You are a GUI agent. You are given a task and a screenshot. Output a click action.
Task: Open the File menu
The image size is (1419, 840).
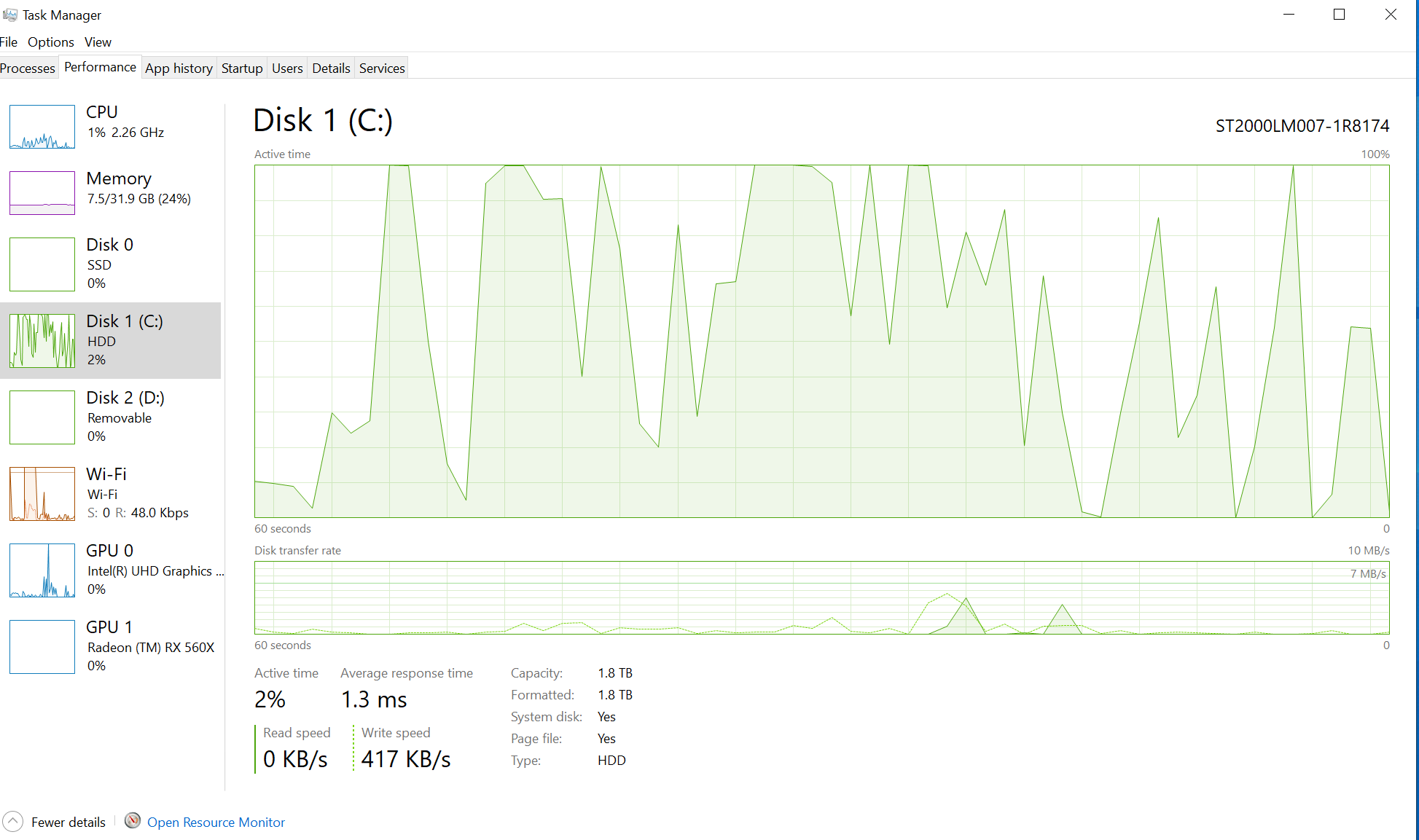pyautogui.click(x=9, y=42)
